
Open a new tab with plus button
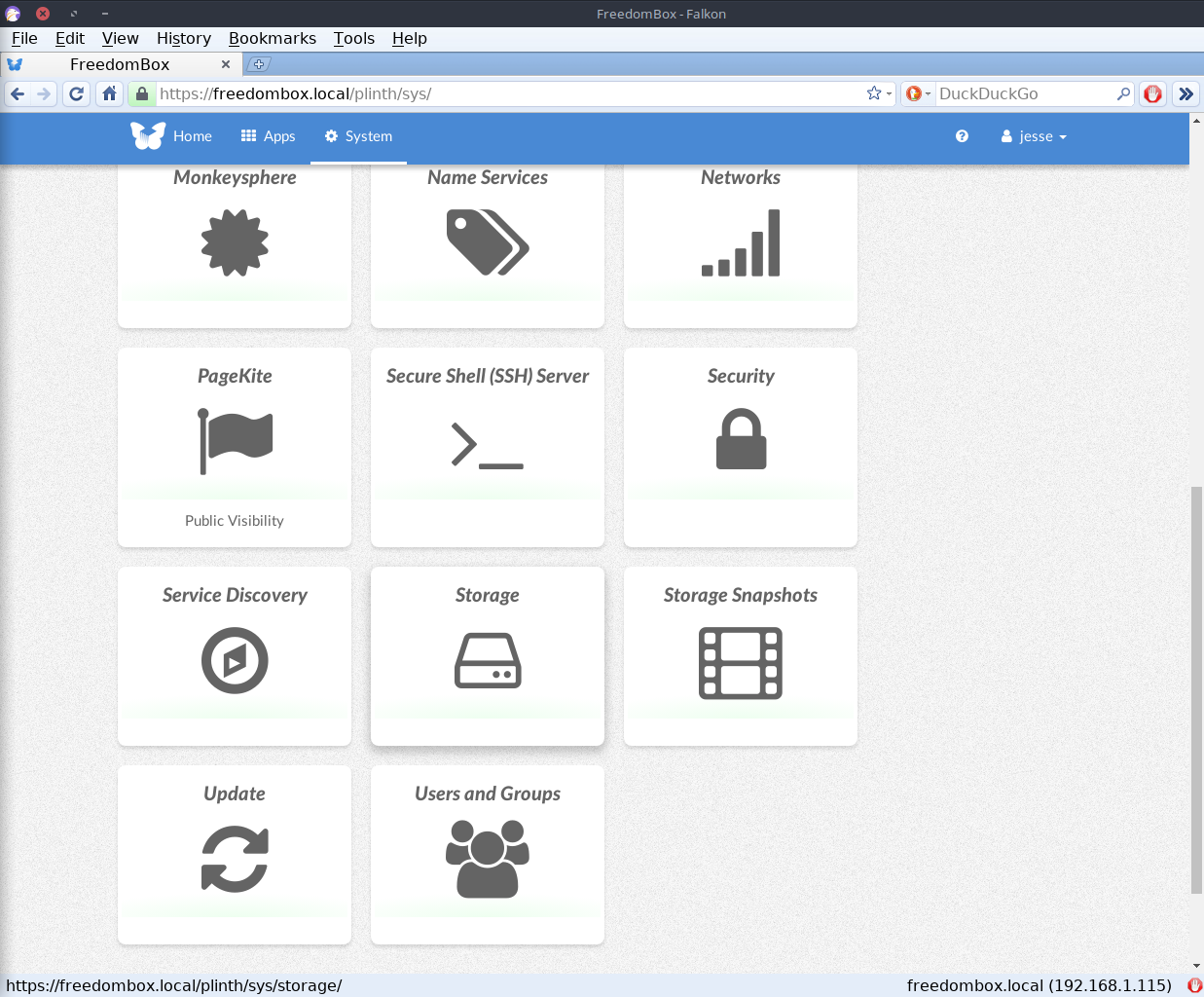(x=258, y=64)
